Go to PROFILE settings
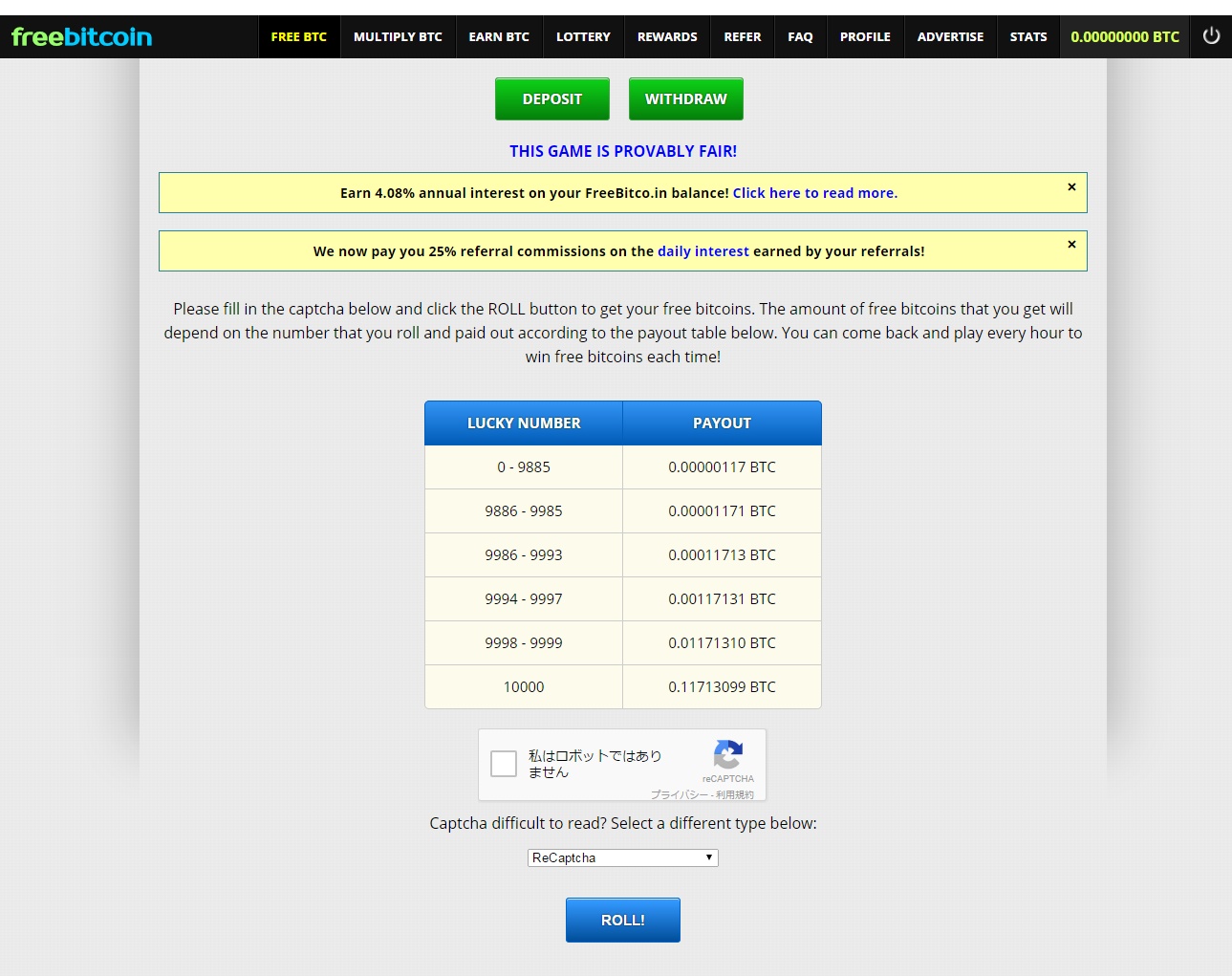Image resolution: width=1232 pixels, height=976 pixels. 865,37
